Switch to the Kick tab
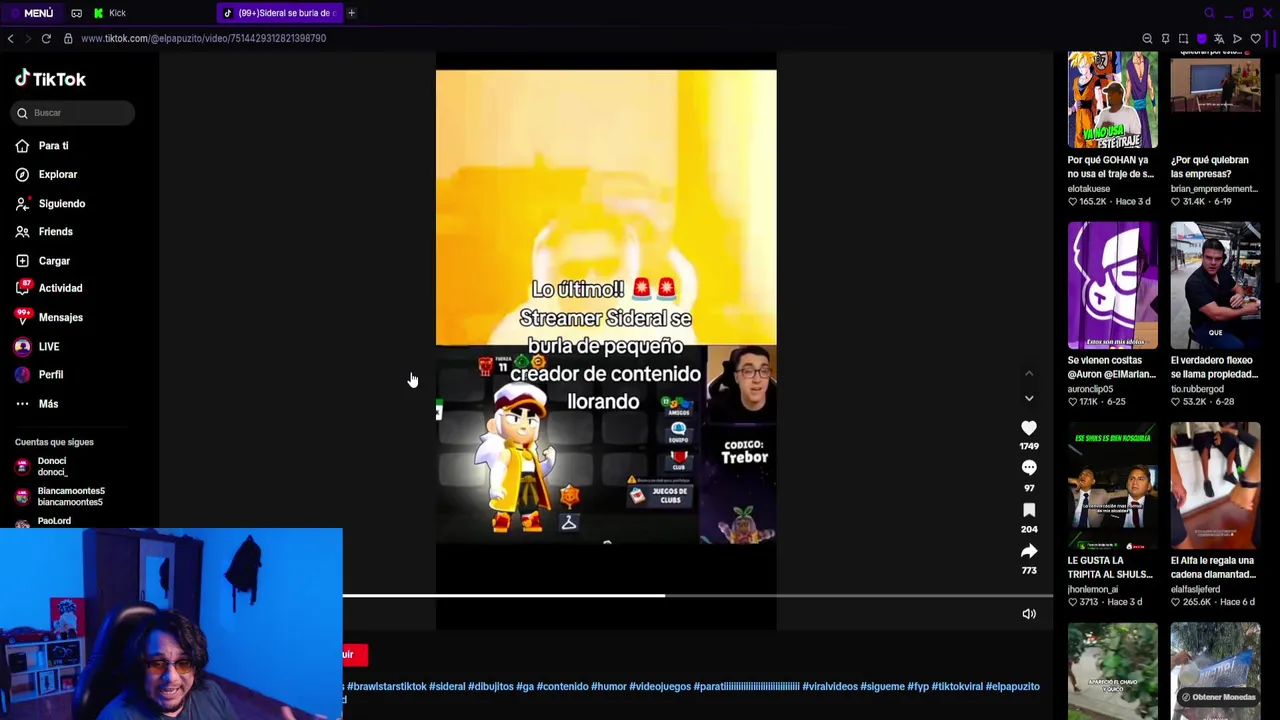1280x720 pixels. (x=110, y=13)
